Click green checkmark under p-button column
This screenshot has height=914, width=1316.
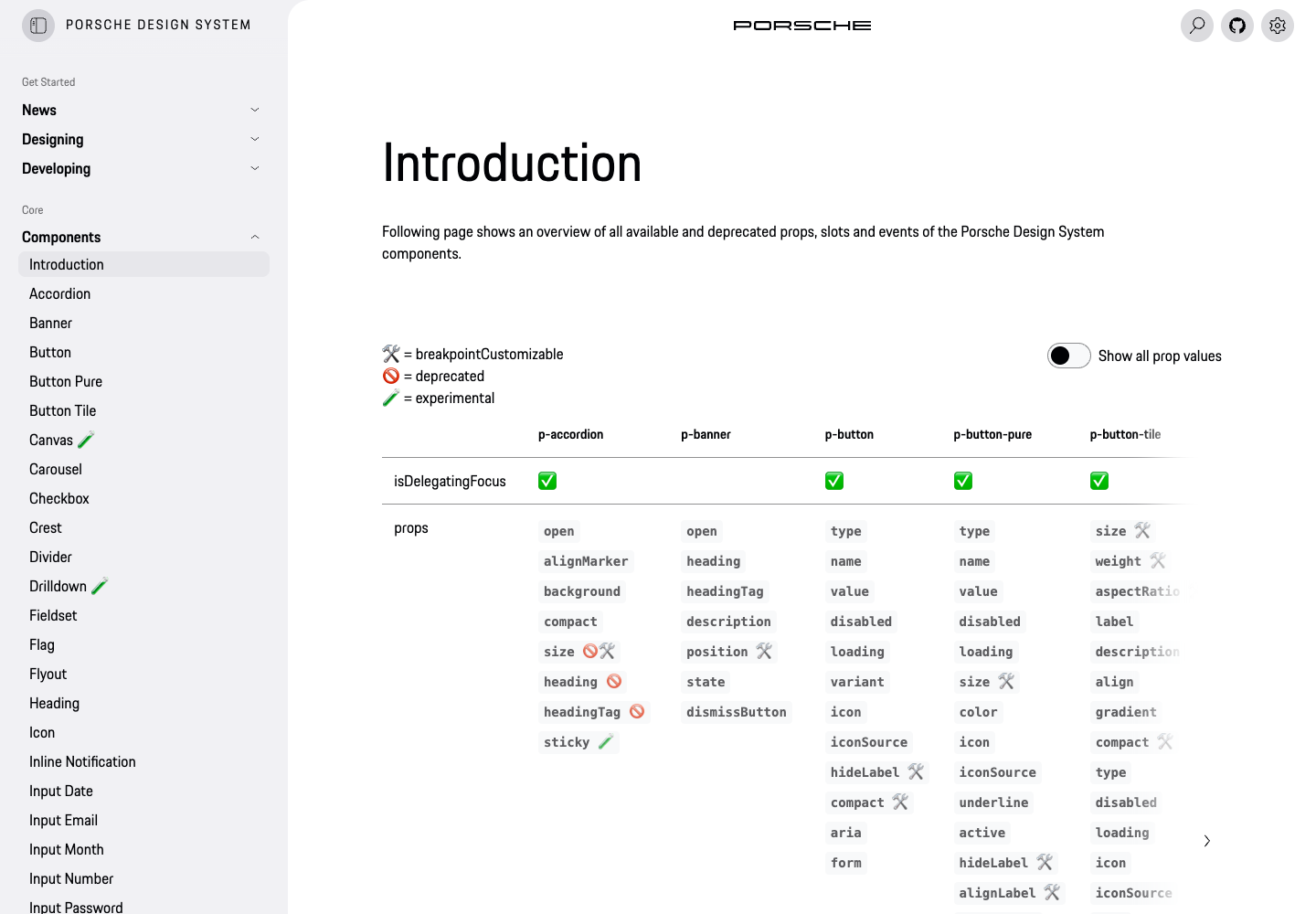[x=834, y=481]
